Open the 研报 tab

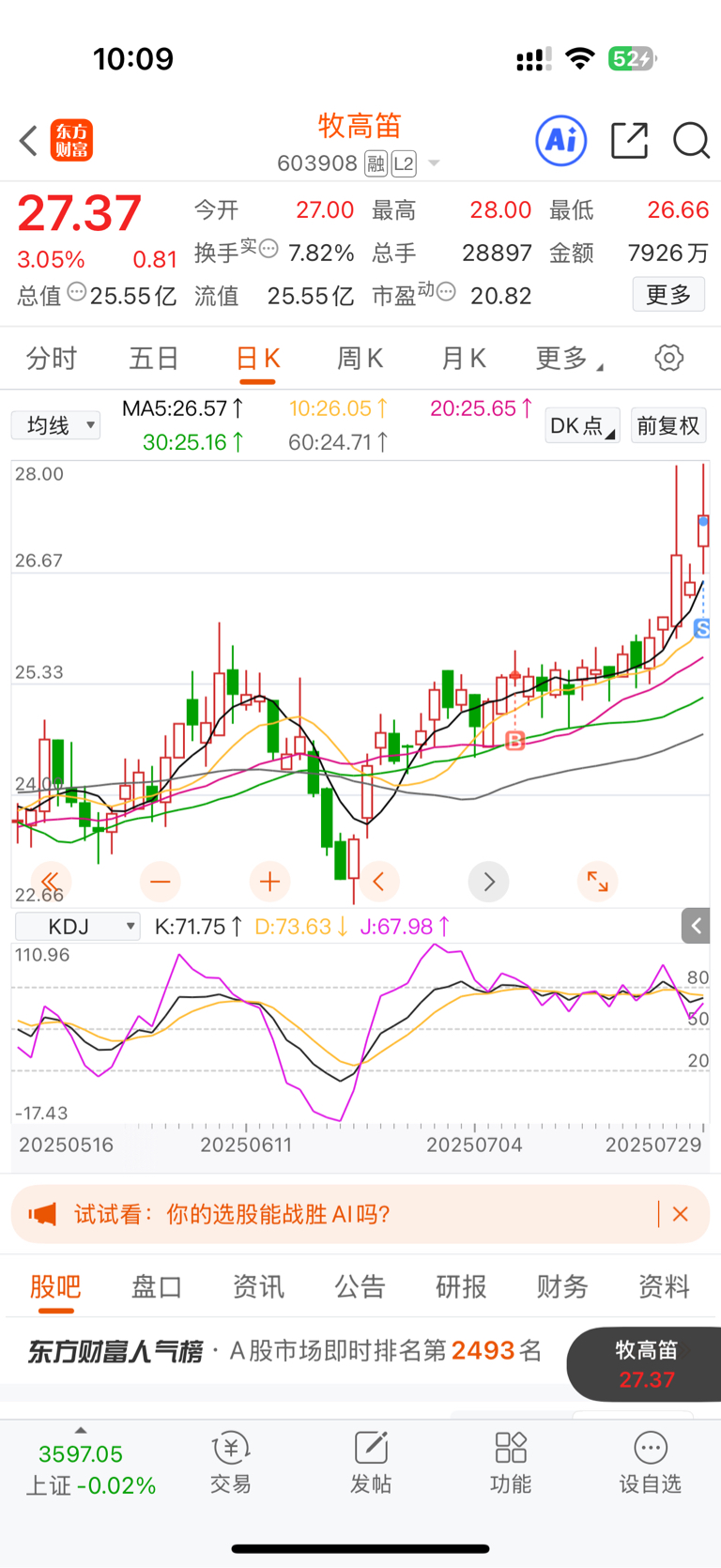(461, 1286)
